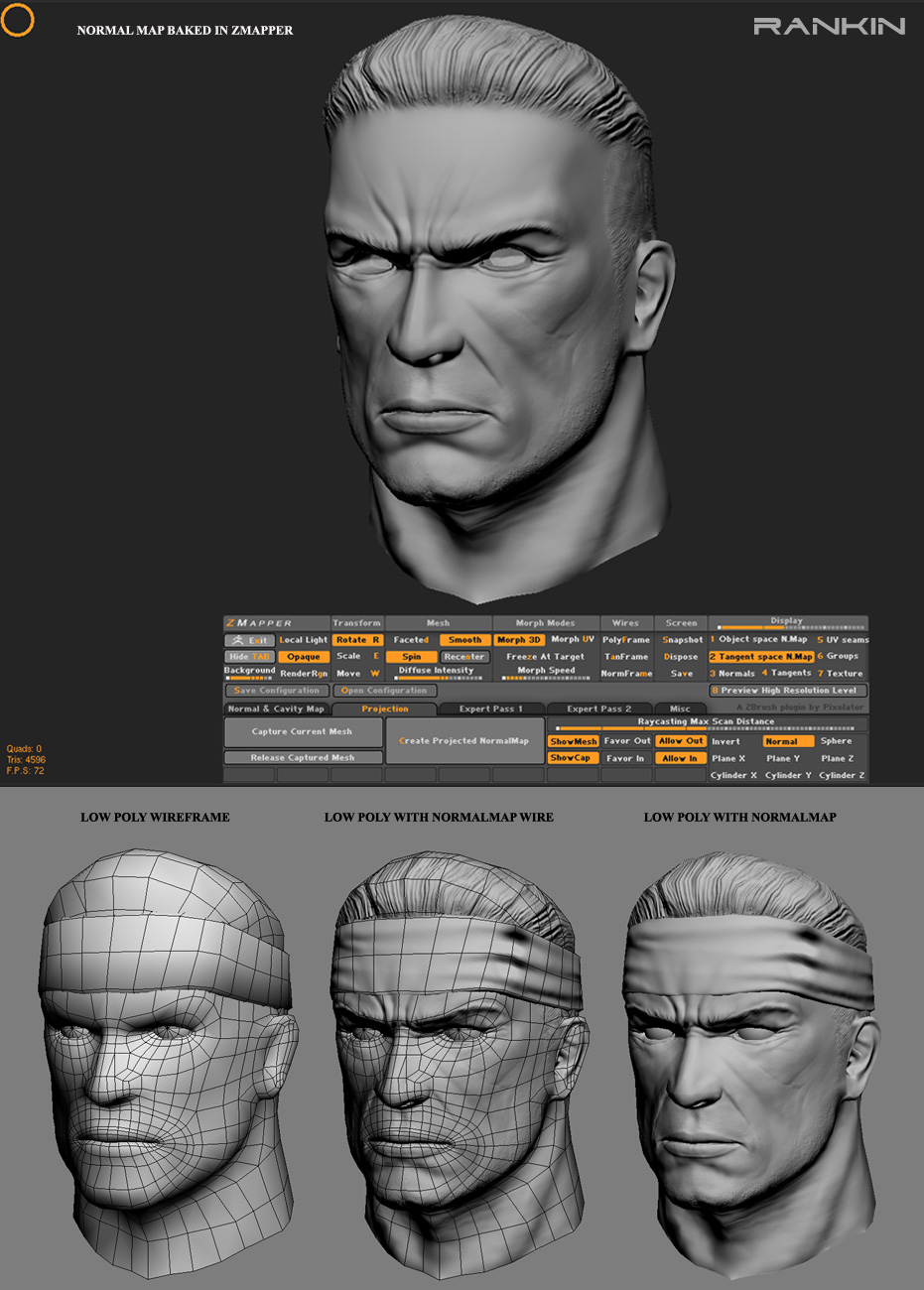The width and height of the screenshot is (924, 1290).
Task: Enable Morph UV mode
Action: (573, 640)
